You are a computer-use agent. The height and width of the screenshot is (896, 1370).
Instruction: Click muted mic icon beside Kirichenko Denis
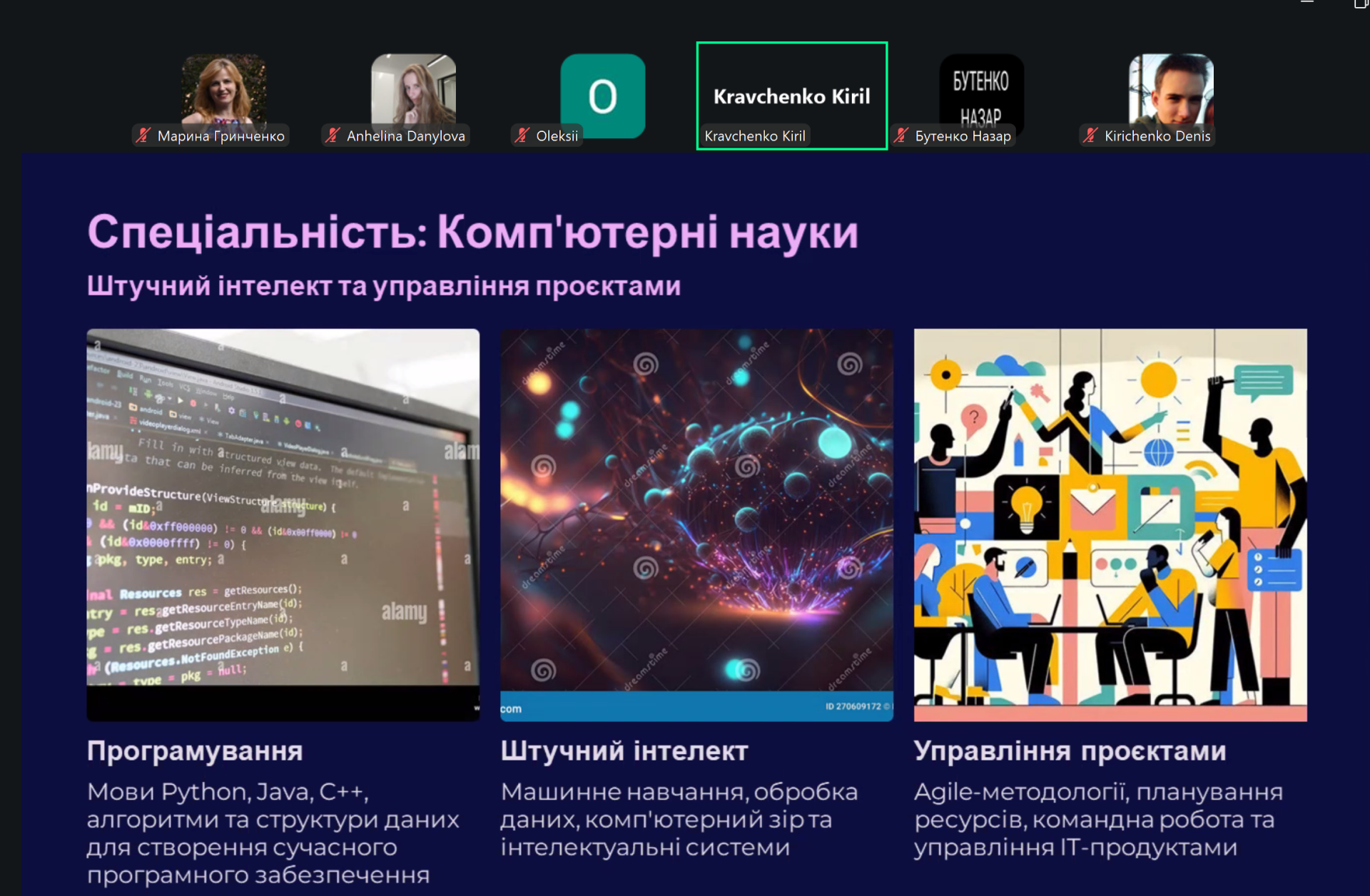tap(1090, 136)
